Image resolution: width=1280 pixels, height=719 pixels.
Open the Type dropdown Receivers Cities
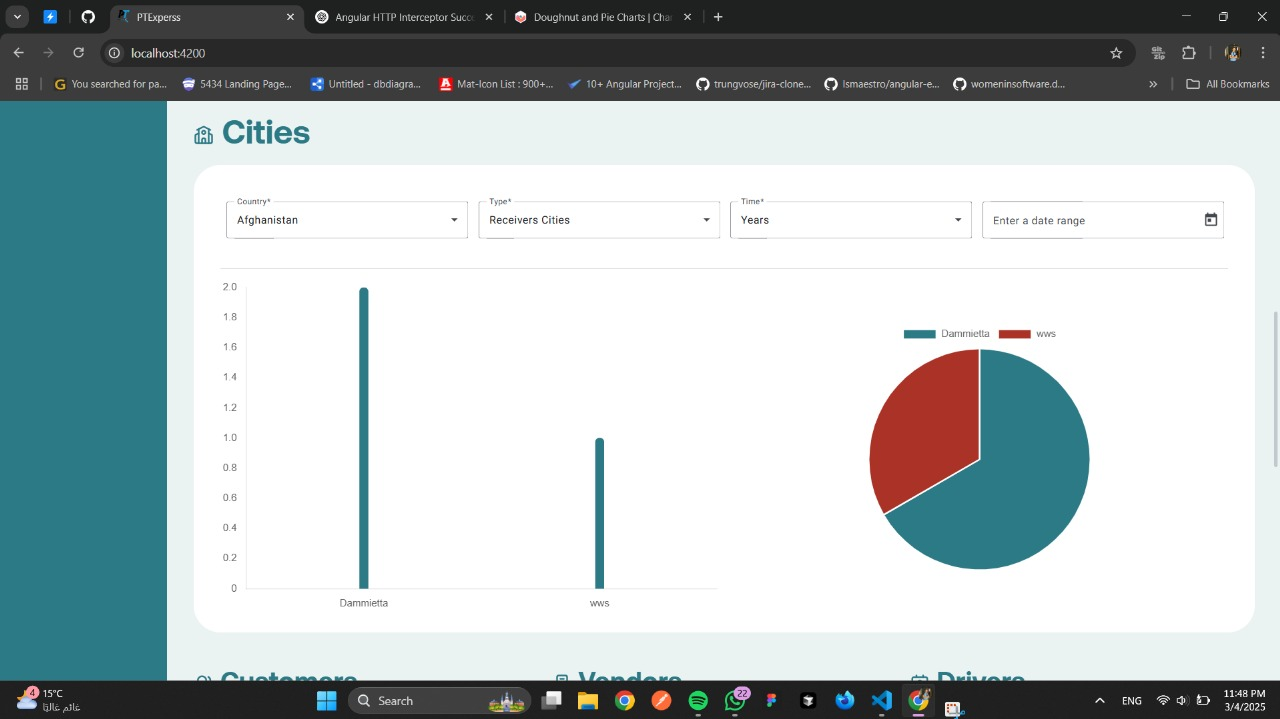coord(598,220)
